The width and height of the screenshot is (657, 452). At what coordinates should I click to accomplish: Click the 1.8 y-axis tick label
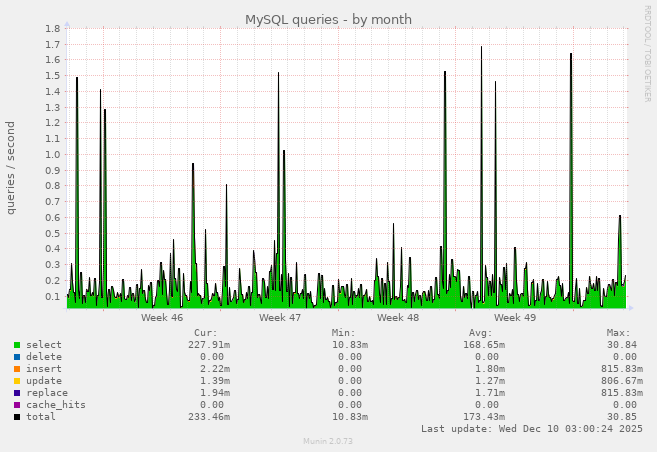53,28
